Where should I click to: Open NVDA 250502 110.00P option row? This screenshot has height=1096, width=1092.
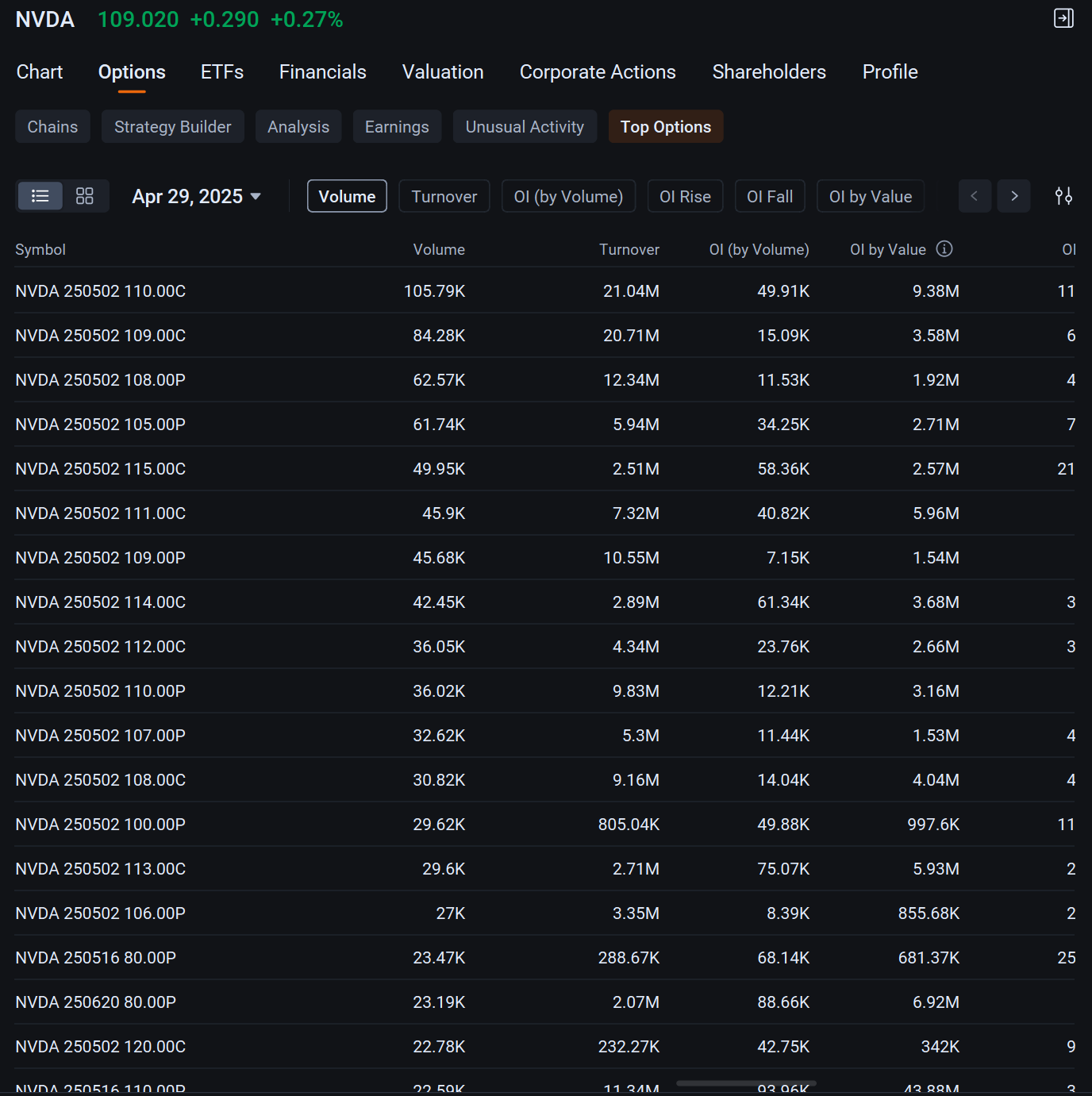point(545,690)
